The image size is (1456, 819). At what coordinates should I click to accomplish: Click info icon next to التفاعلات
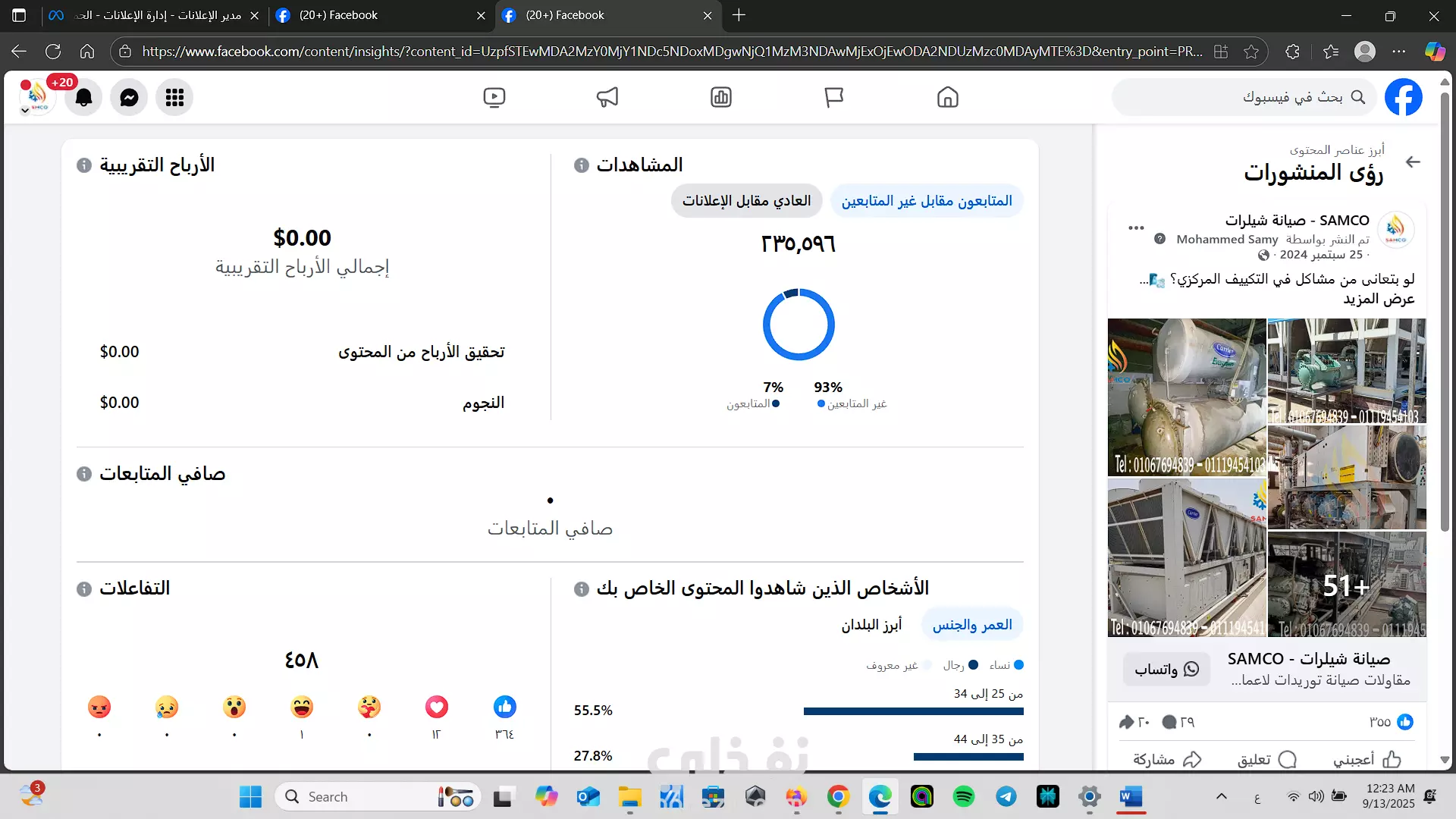click(x=84, y=589)
